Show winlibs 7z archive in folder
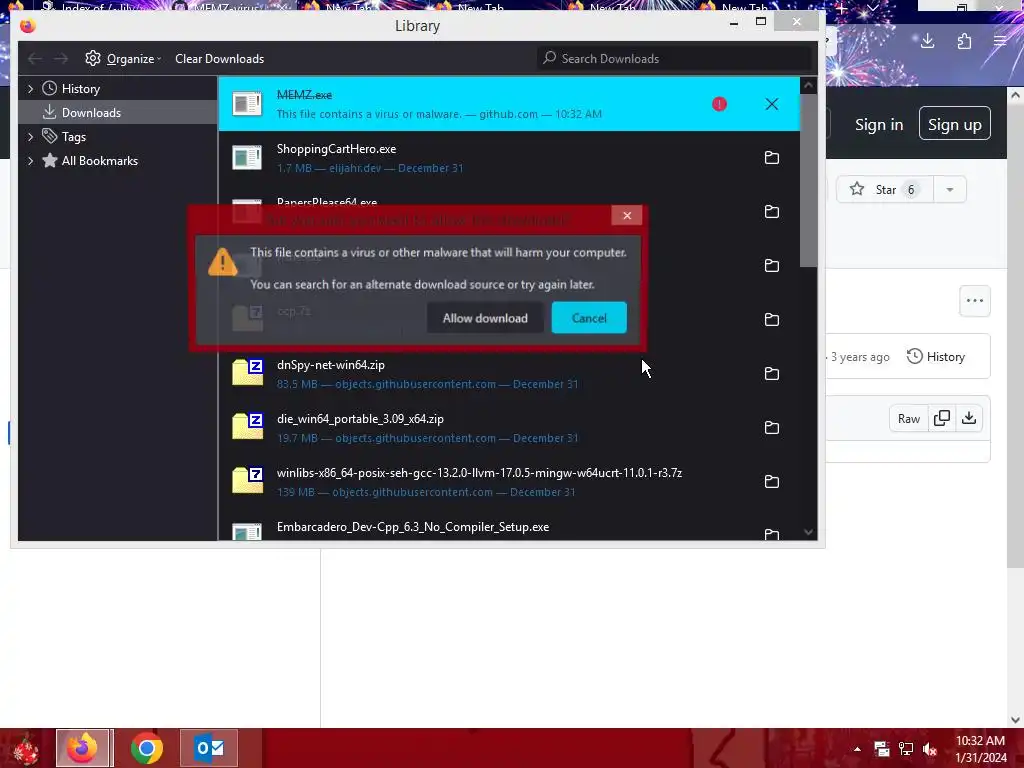The image size is (1024, 768). point(771,481)
